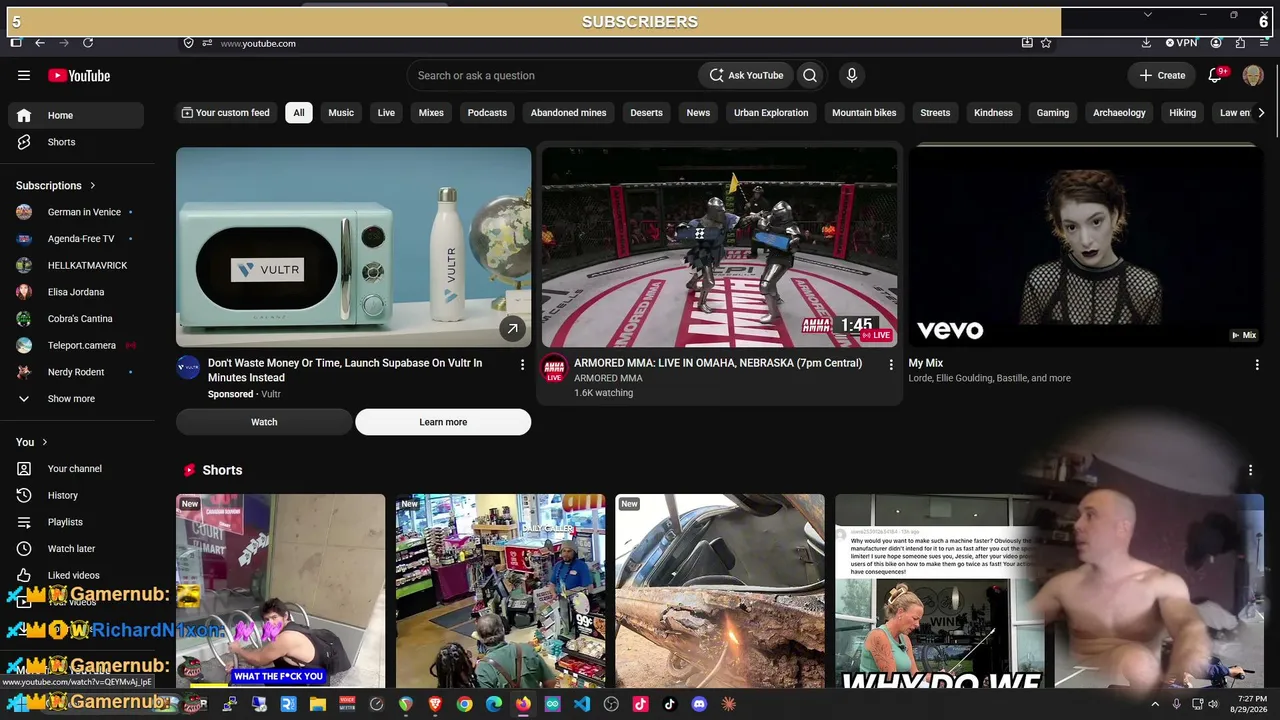
Task: Select the Mountain bikes chip
Action: coord(864,113)
